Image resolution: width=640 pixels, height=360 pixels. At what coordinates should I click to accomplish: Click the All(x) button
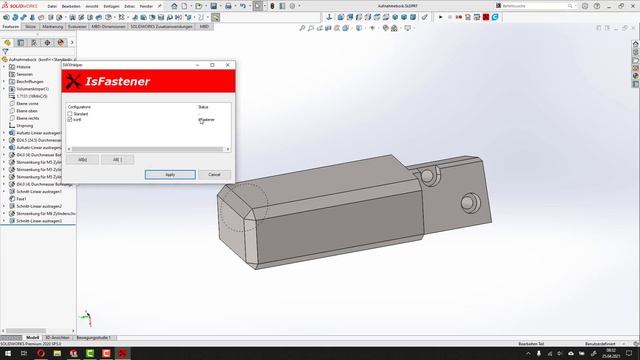tap(82, 160)
